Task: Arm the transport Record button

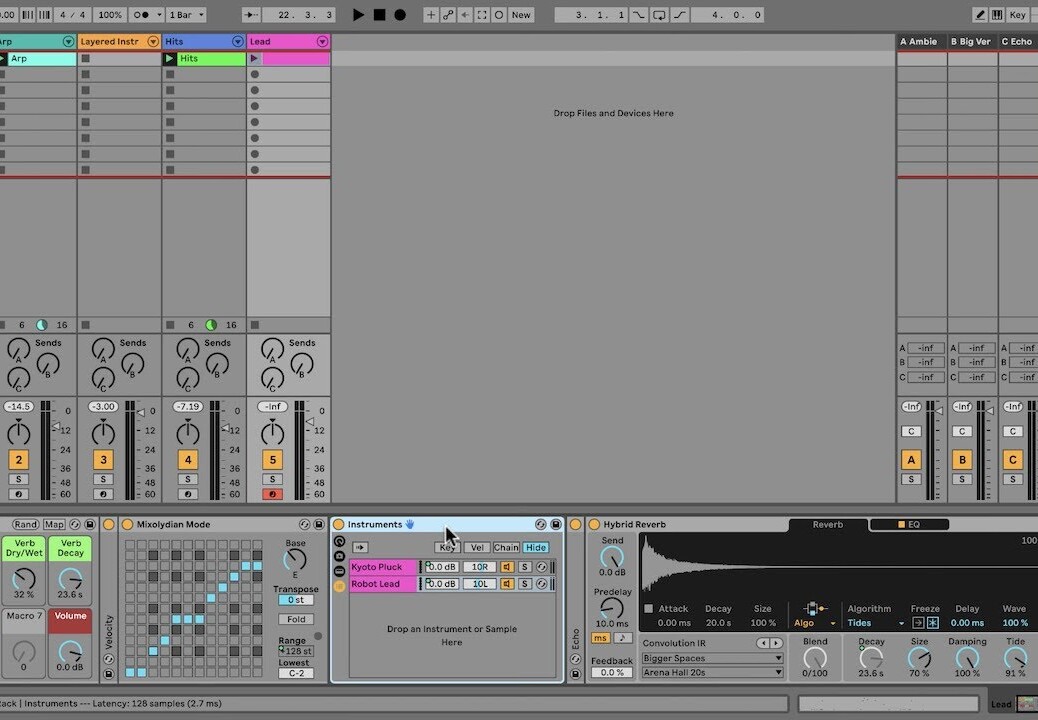Action: pos(400,15)
